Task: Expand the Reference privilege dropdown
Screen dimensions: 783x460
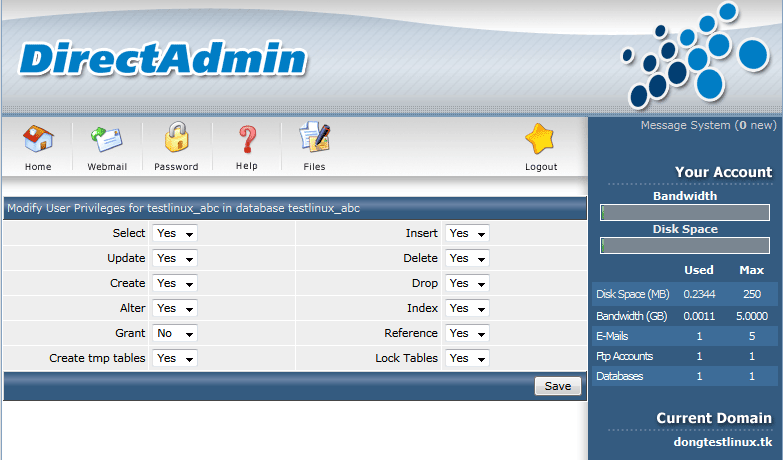Action: [467, 333]
